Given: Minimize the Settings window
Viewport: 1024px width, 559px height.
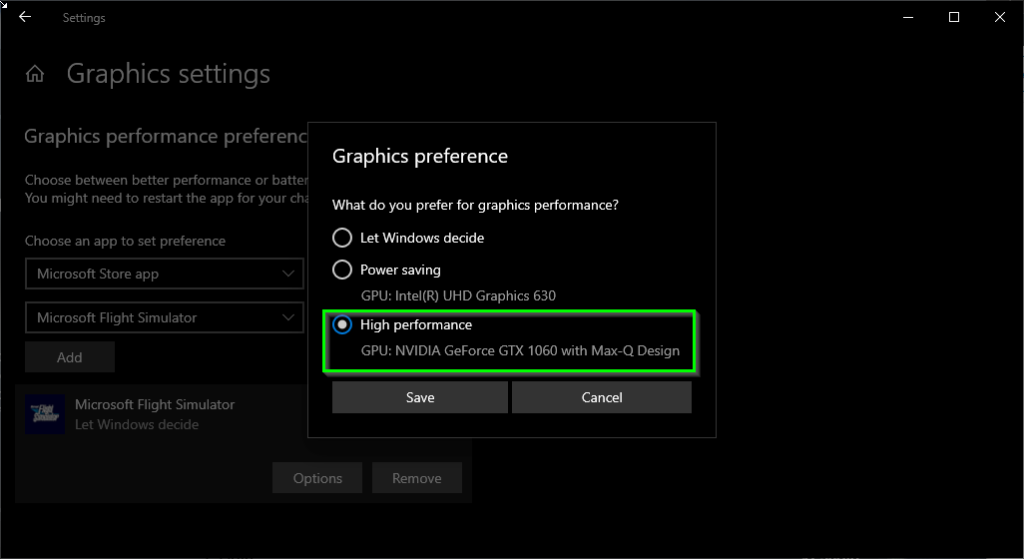Looking at the screenshot, I should [908, 17].
